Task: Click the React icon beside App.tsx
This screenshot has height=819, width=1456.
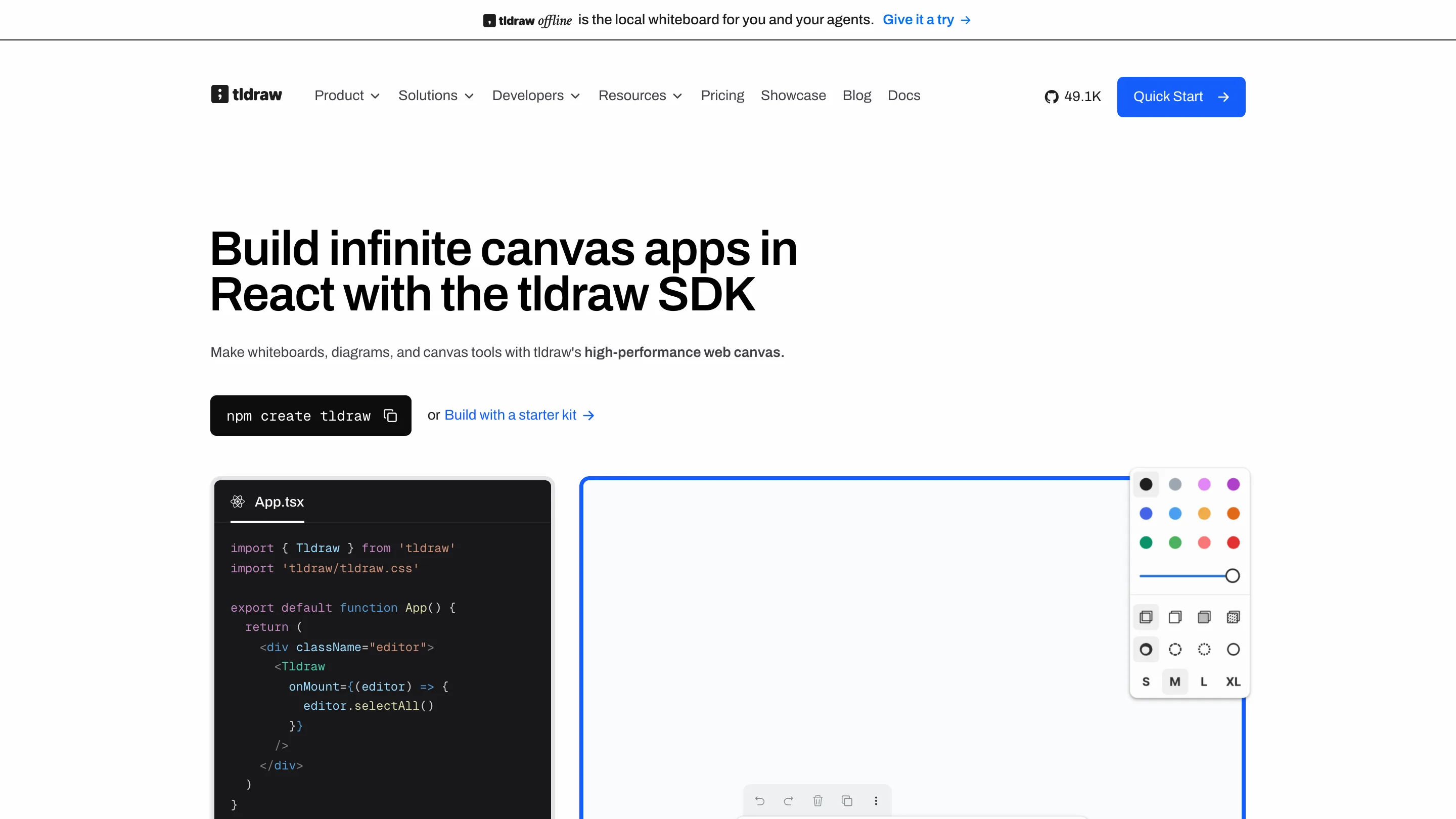Action: coord(238,502)
